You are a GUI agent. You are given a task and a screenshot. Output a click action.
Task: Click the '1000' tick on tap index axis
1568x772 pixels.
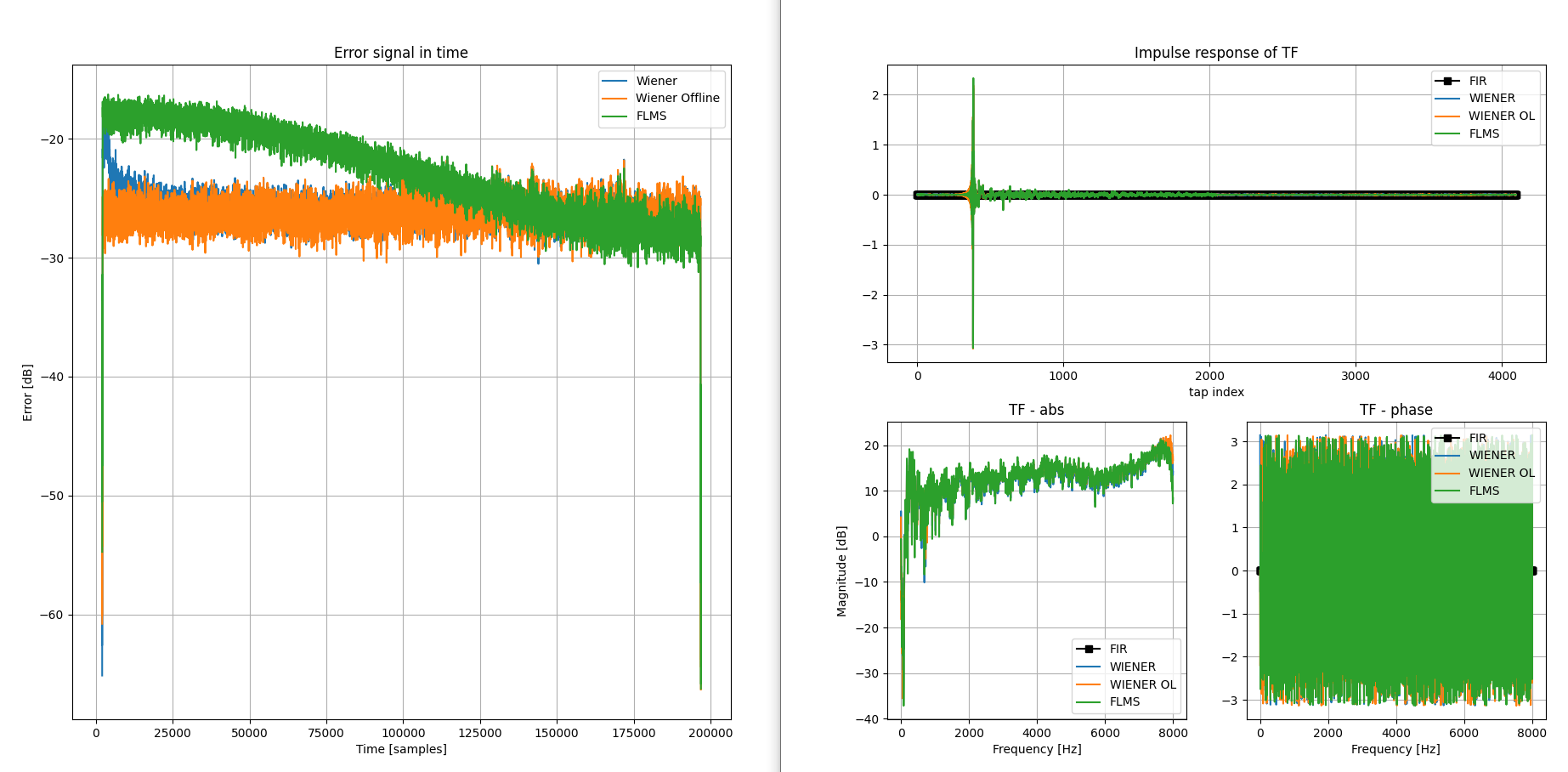tap(1063, 376)
